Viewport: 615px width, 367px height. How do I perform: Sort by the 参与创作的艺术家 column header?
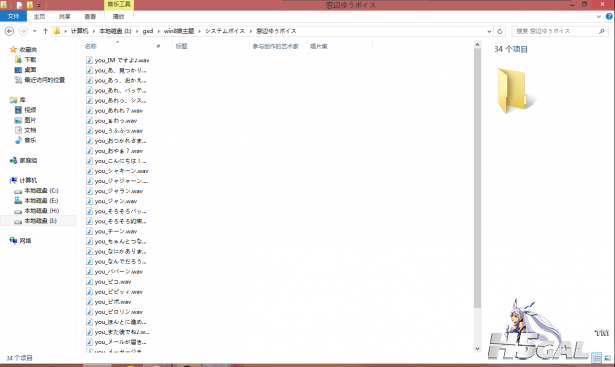275,46
